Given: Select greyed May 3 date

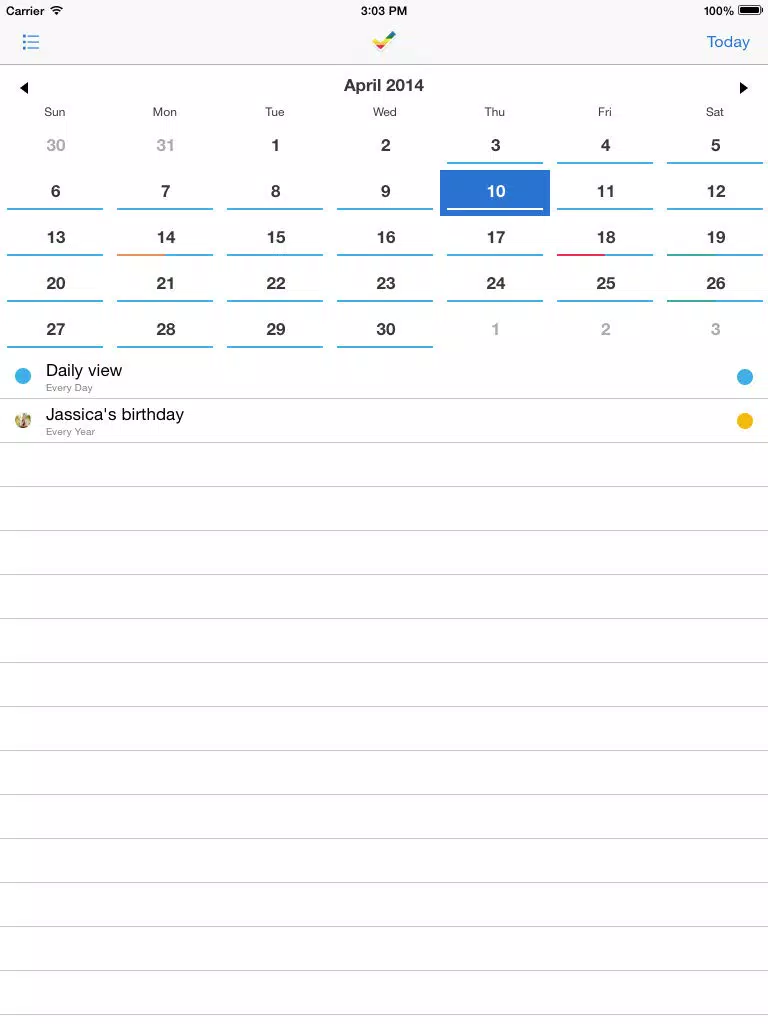Looking at the screenshot, I should (x=715, y=329).
